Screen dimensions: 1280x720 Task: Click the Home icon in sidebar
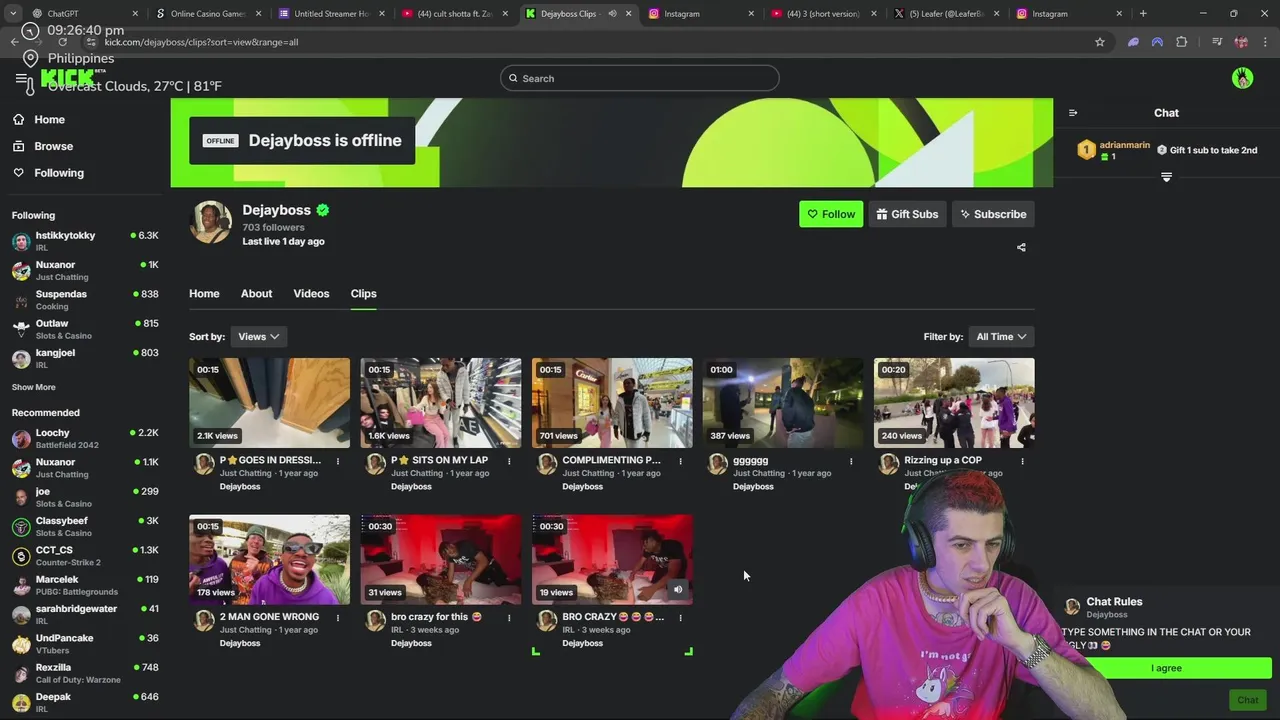[x=18, y=119]
